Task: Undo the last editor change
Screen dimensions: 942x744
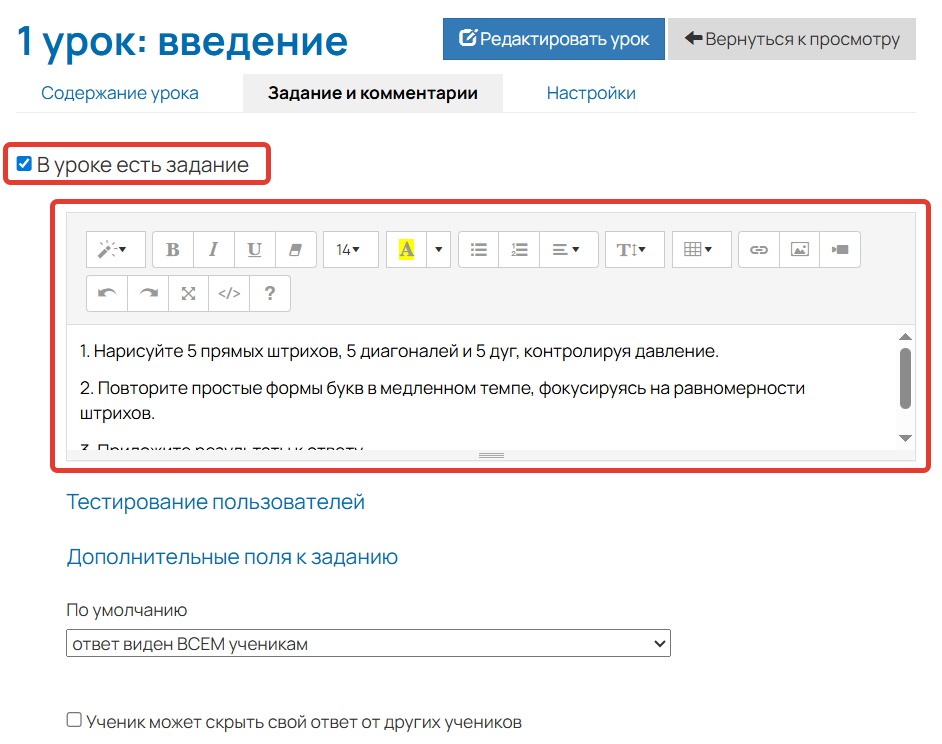Action: [106, 293]
